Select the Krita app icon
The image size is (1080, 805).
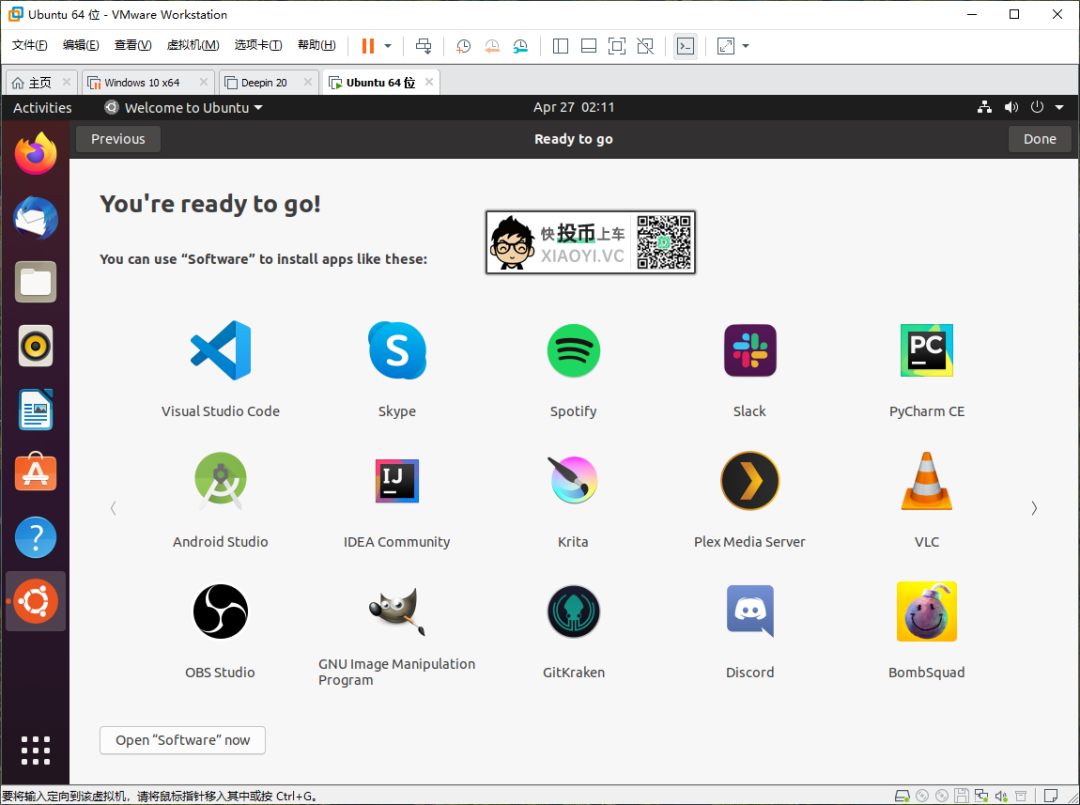[x=573, y=481]
